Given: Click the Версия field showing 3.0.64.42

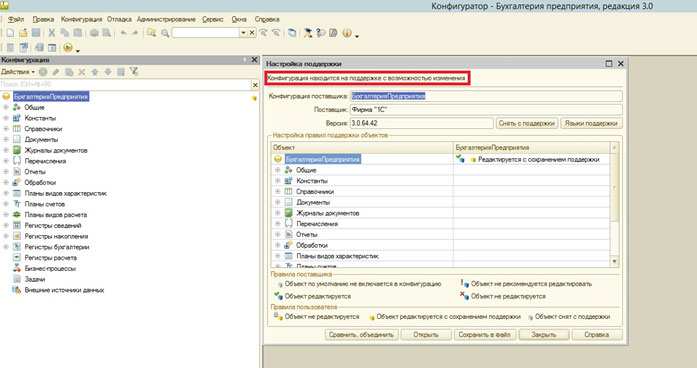Looking at the screenshot, I should [422, 124].
